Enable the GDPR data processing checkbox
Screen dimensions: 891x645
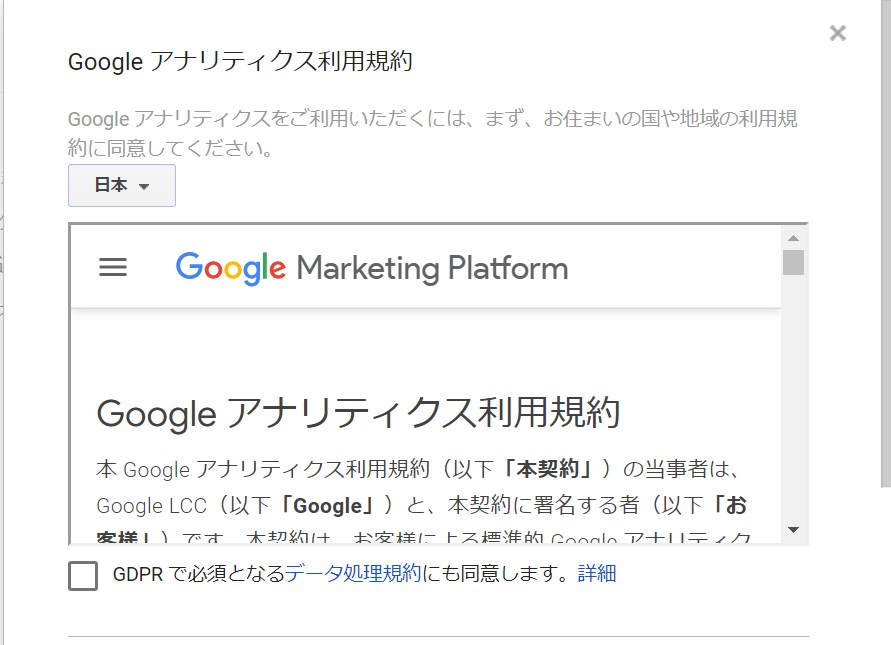(83, 575)
